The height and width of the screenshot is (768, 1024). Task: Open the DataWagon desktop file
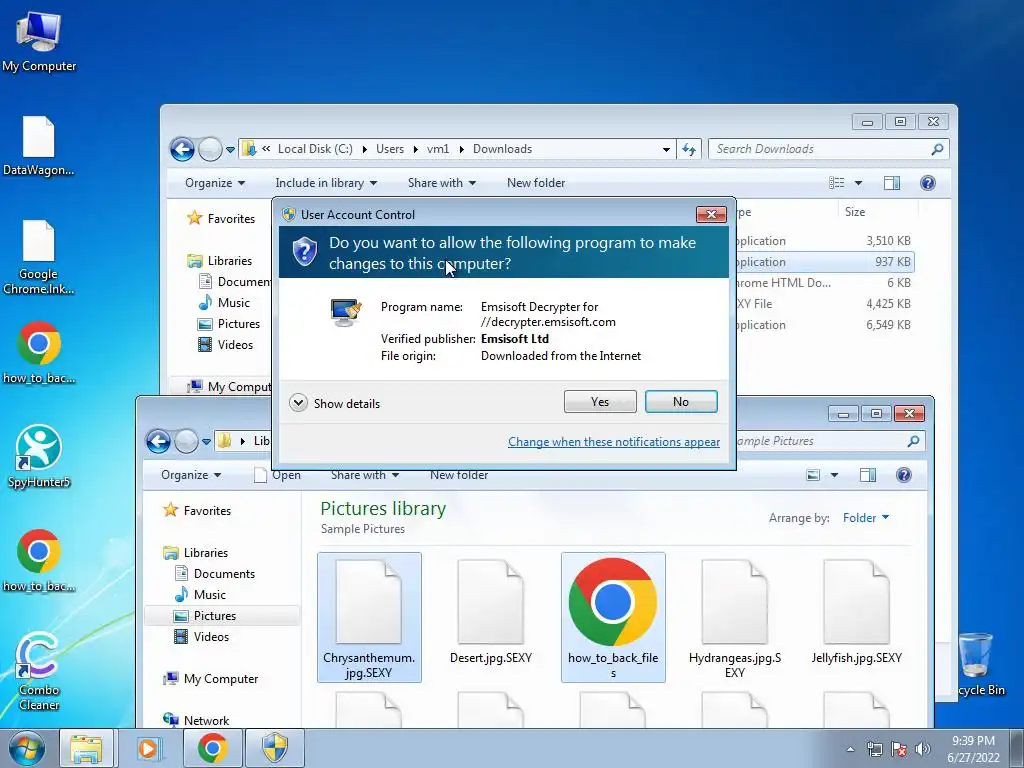39,146
